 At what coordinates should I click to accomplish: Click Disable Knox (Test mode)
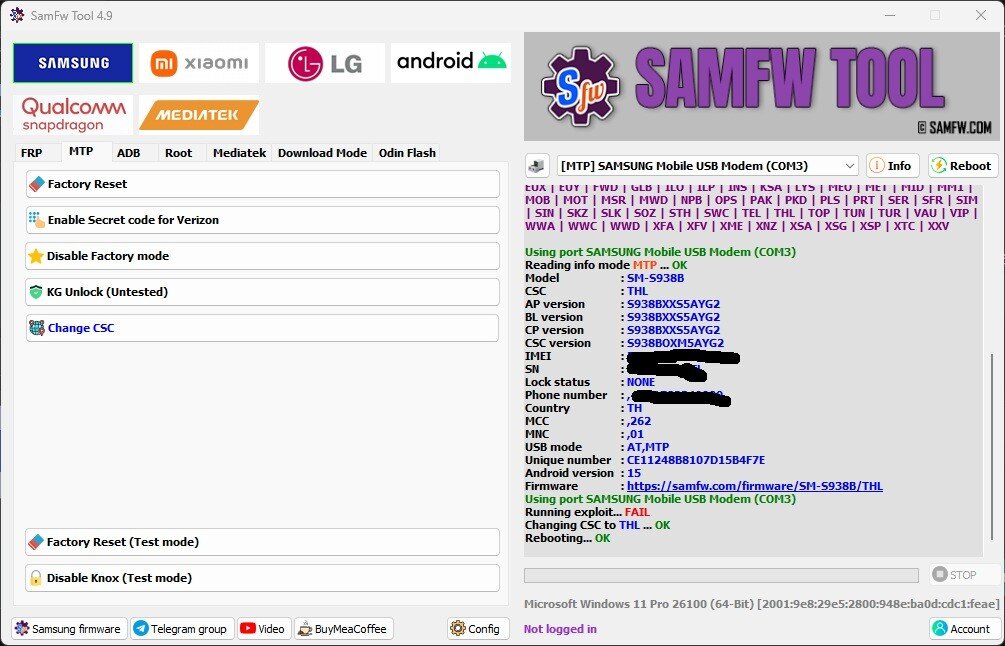[x=262, y=578]
